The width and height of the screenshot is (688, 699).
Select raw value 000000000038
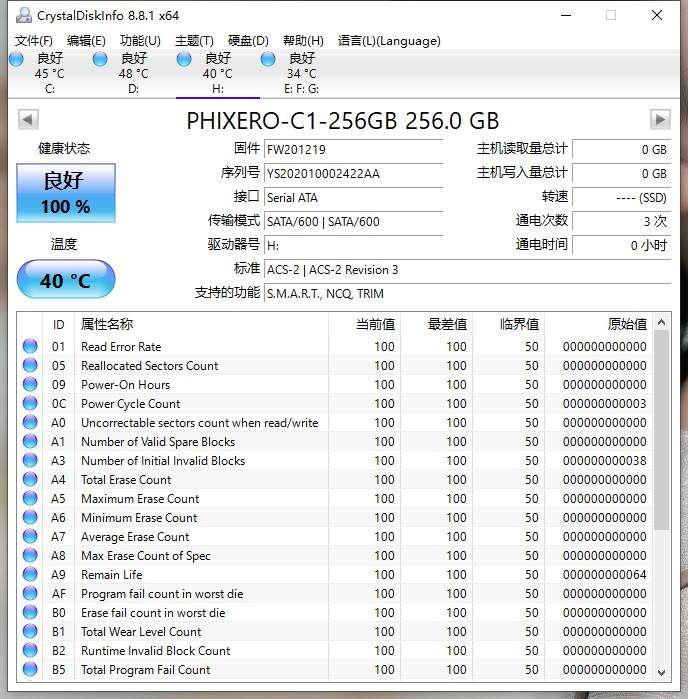[605, 461]
